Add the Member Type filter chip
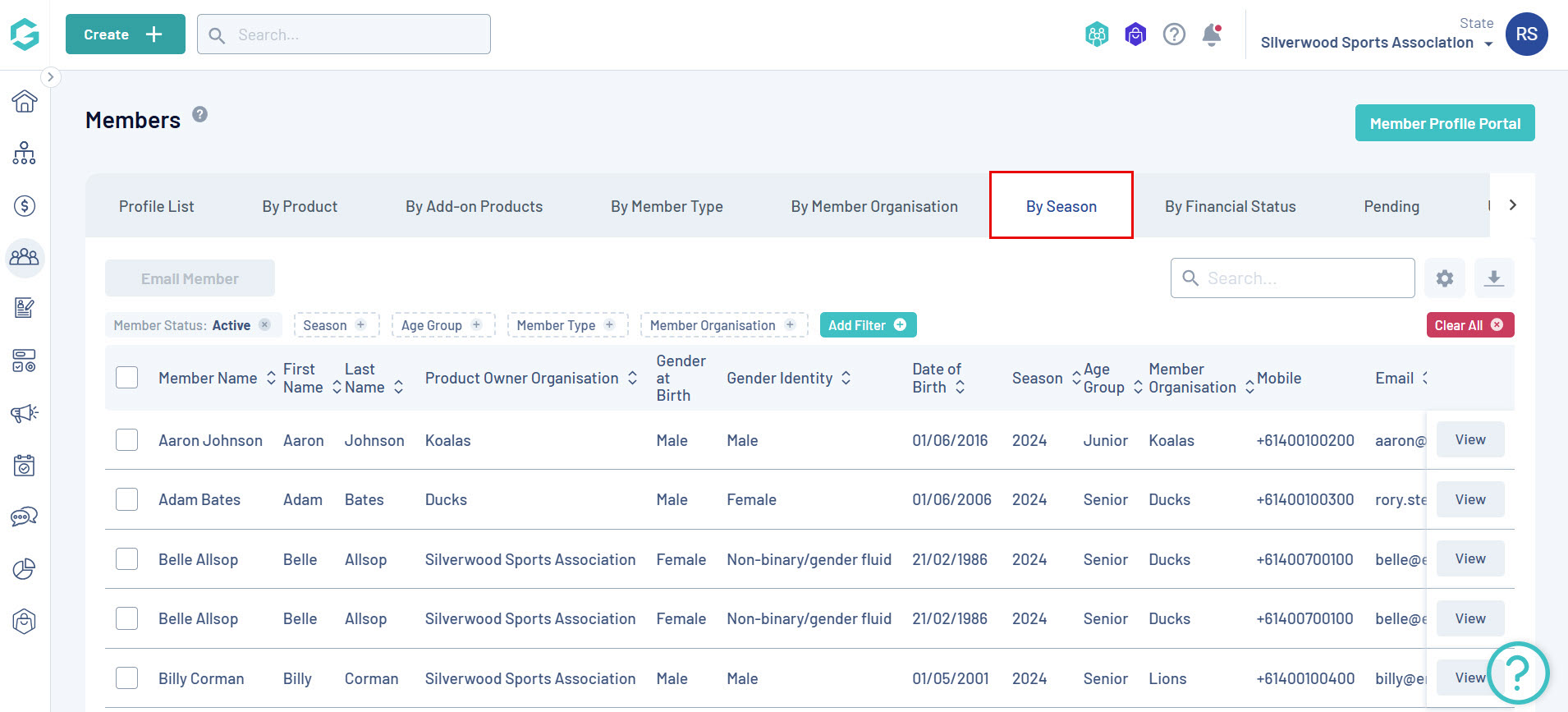Viewport: 1568px width, 712px height. [567, 325]
